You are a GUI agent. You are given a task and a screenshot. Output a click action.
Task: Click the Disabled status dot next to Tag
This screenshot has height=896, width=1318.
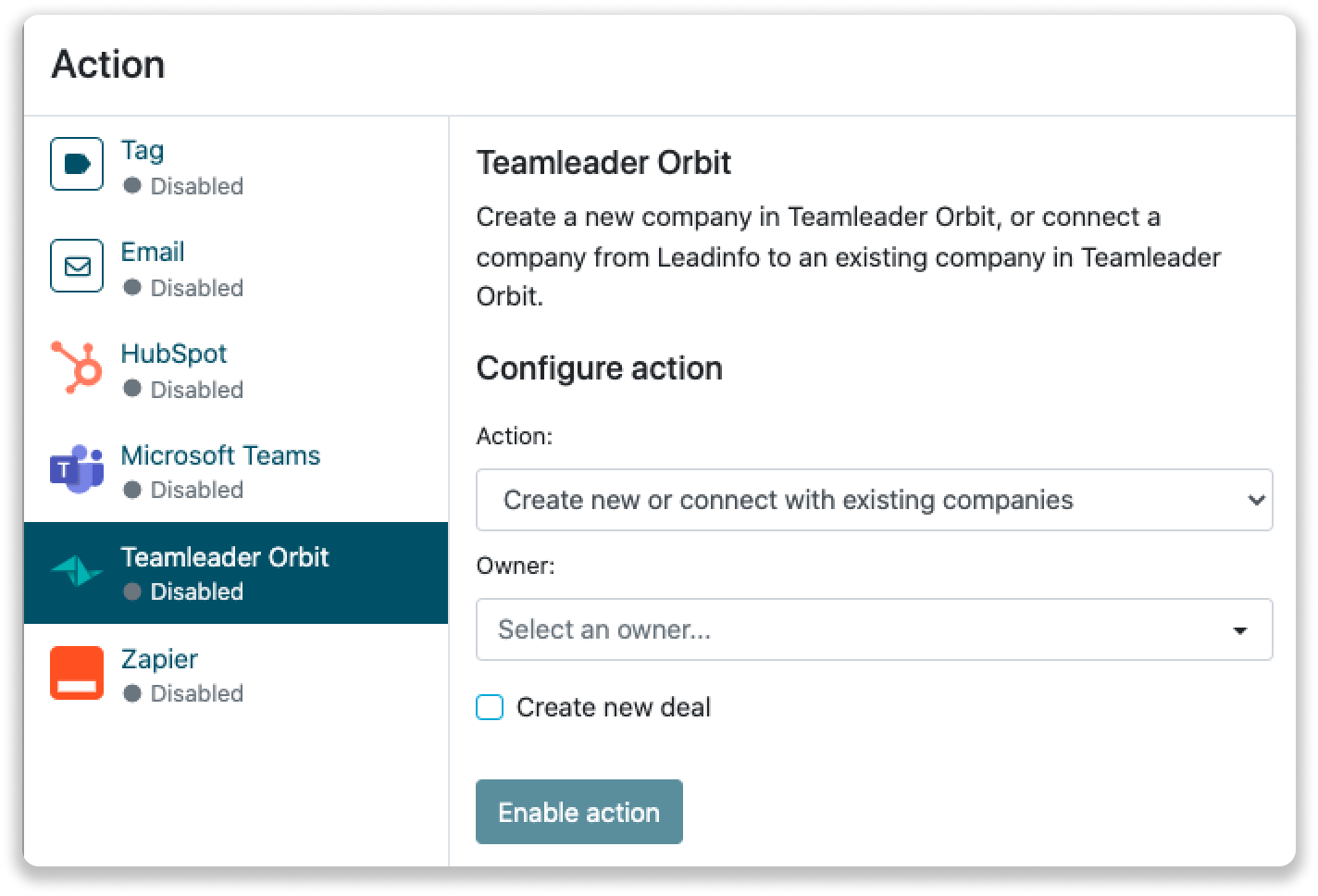pos(134,186)
